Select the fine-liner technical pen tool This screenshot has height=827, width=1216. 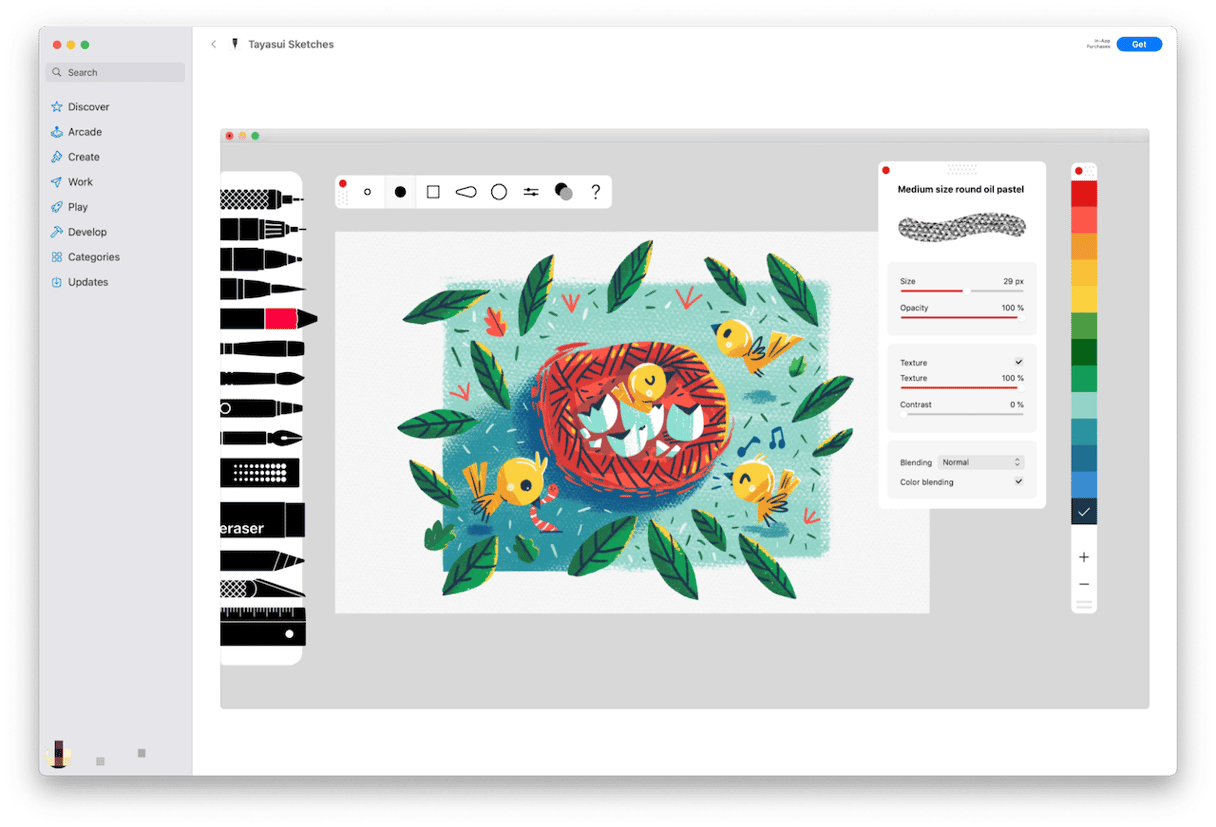[x=262, y=229]
